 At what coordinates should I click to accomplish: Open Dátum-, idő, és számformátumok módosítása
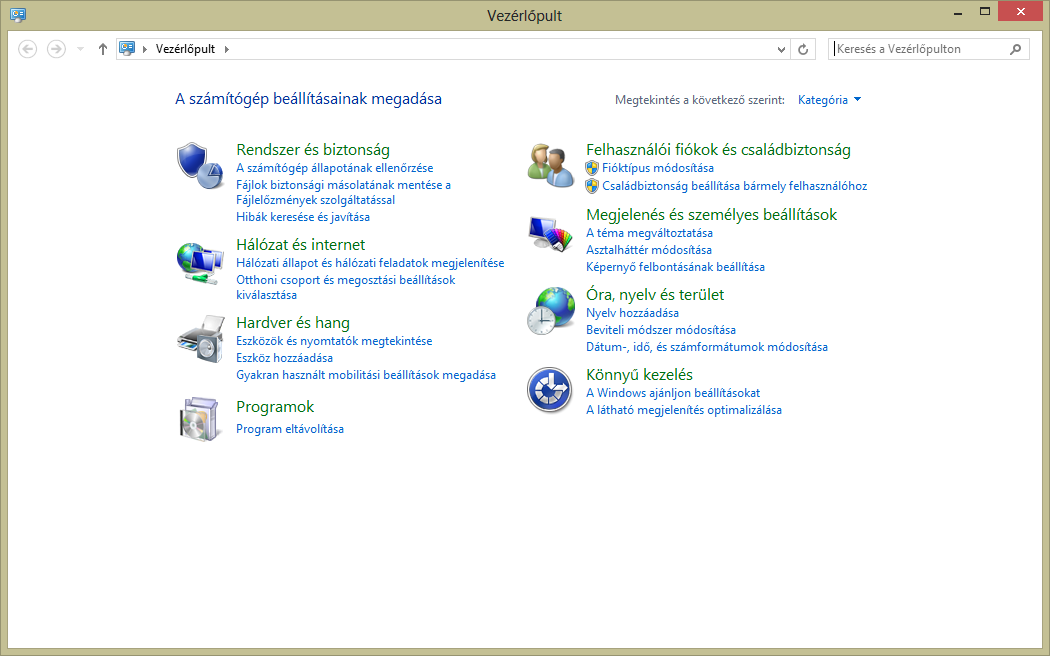(706, 347)
